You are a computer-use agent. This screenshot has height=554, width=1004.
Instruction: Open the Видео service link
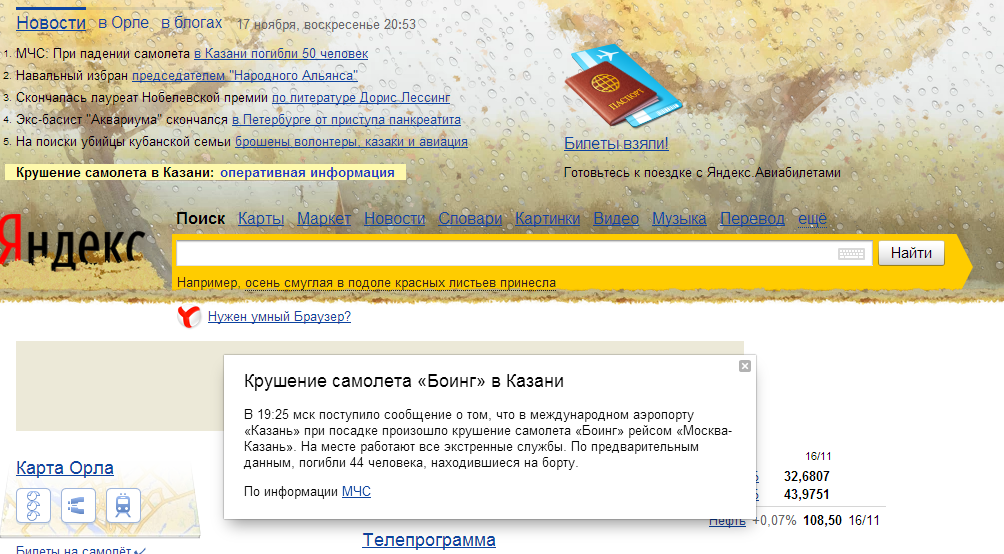pyautogui.click(x=616, y=219)
